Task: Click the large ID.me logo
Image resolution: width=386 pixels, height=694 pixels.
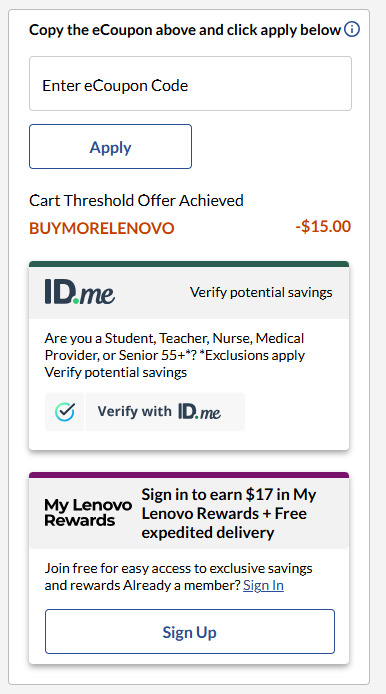Action: tap(80, 292)
